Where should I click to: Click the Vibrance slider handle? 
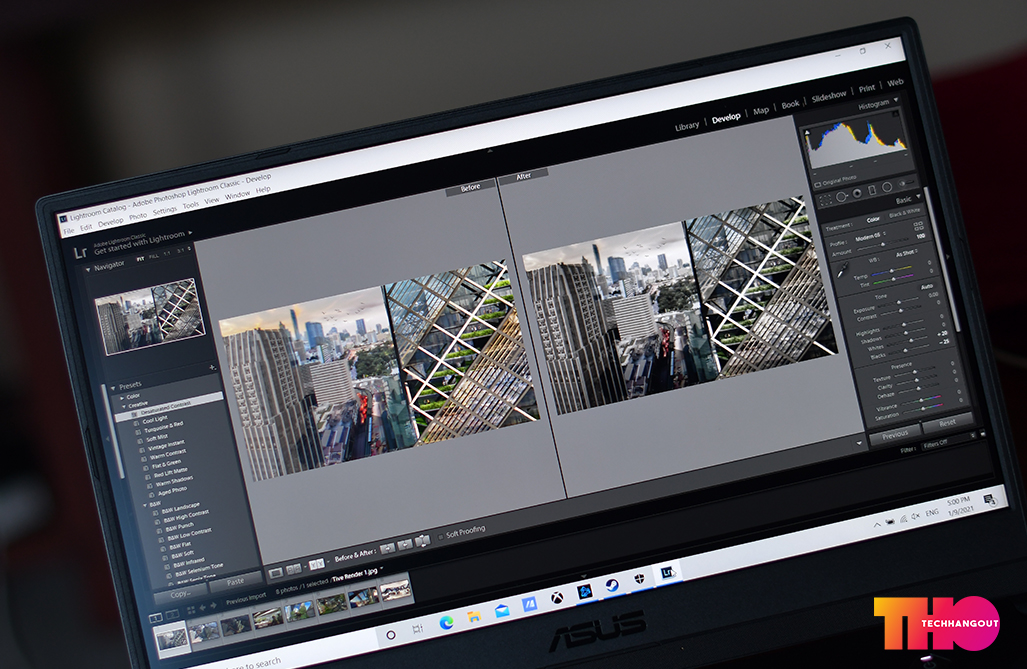click(x=923, y=400)
